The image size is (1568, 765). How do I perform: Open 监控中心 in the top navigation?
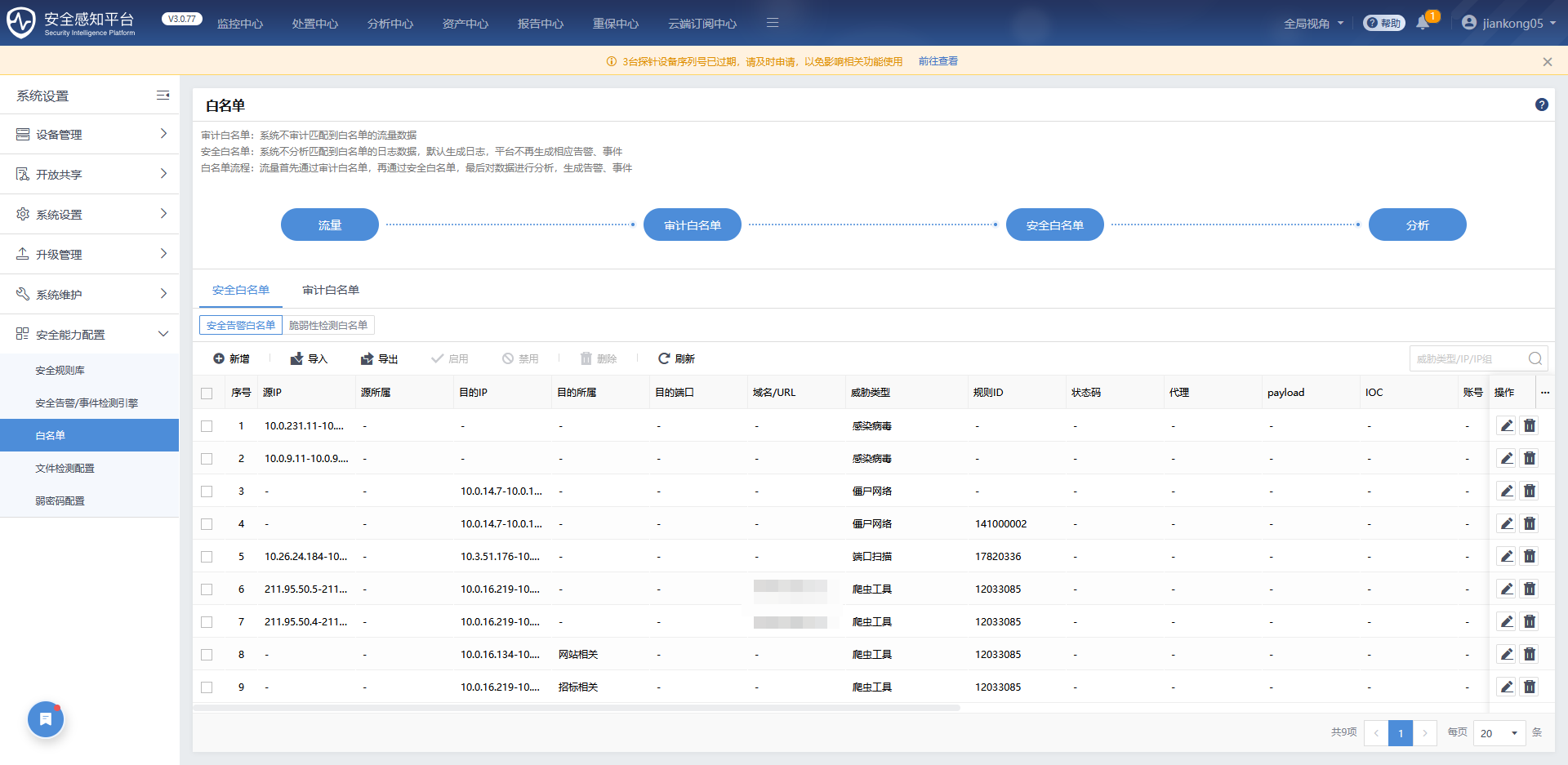click(240, 24)
